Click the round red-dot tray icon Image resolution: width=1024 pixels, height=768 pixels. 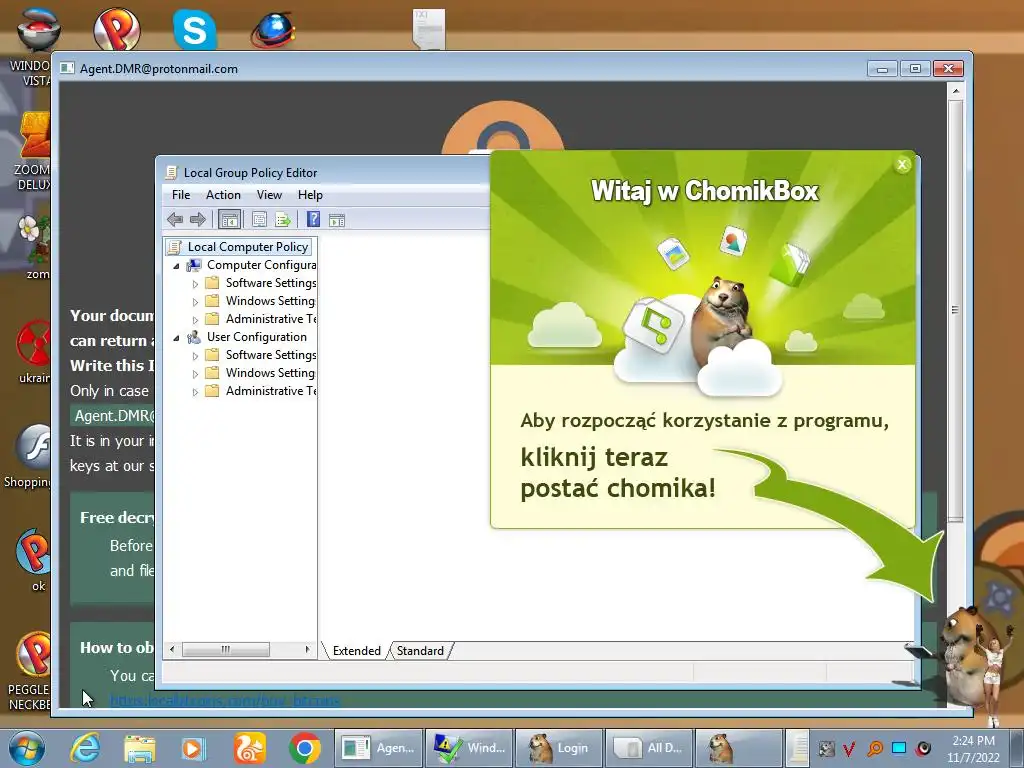[x=923, y=748]
